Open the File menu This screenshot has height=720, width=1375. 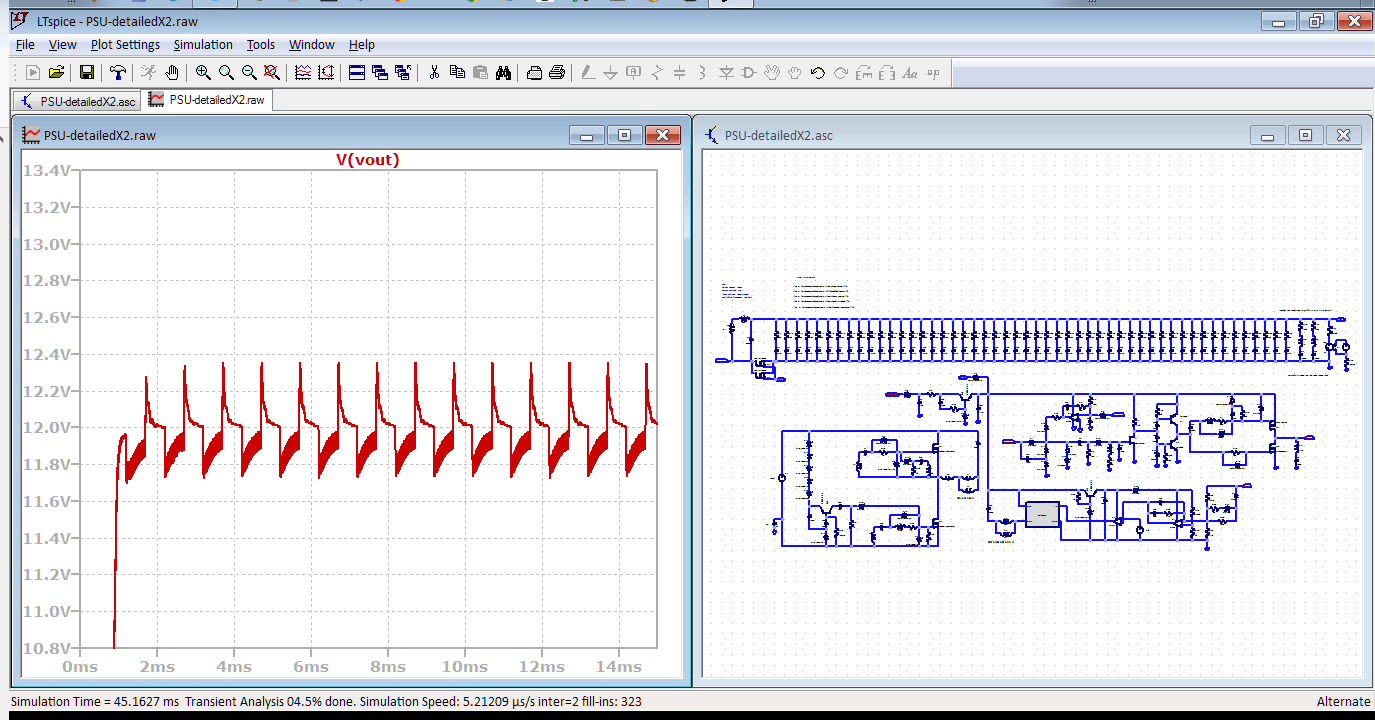click(x=25, y=44)
